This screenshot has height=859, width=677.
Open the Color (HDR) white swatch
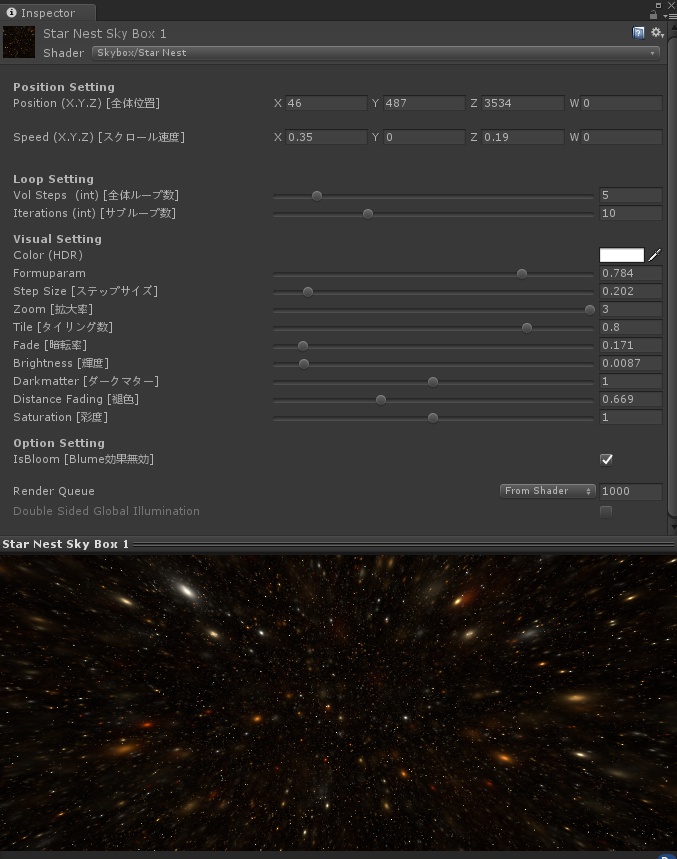click(622, 255)
